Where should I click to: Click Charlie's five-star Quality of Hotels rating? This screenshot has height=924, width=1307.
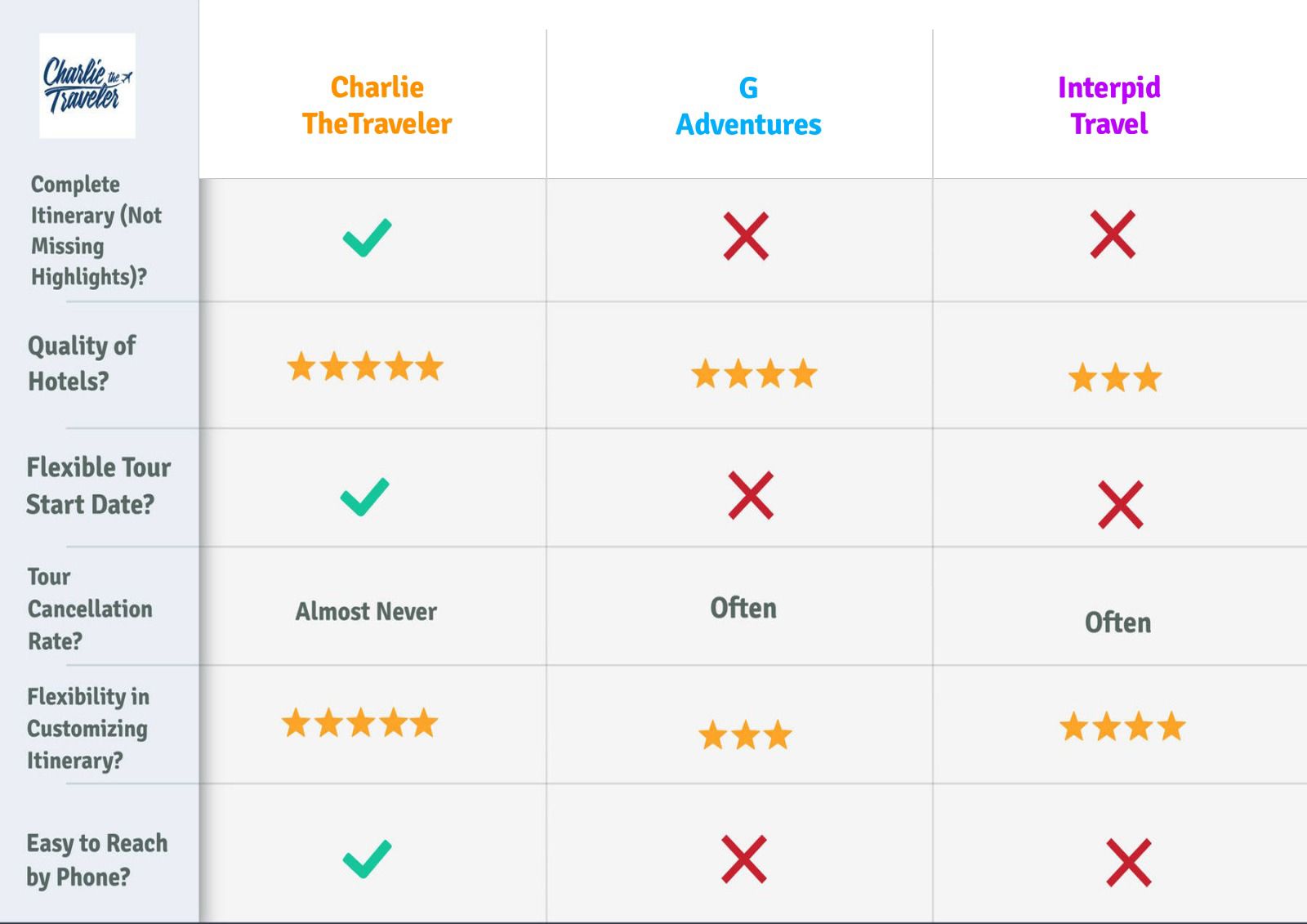coord(365,367)
